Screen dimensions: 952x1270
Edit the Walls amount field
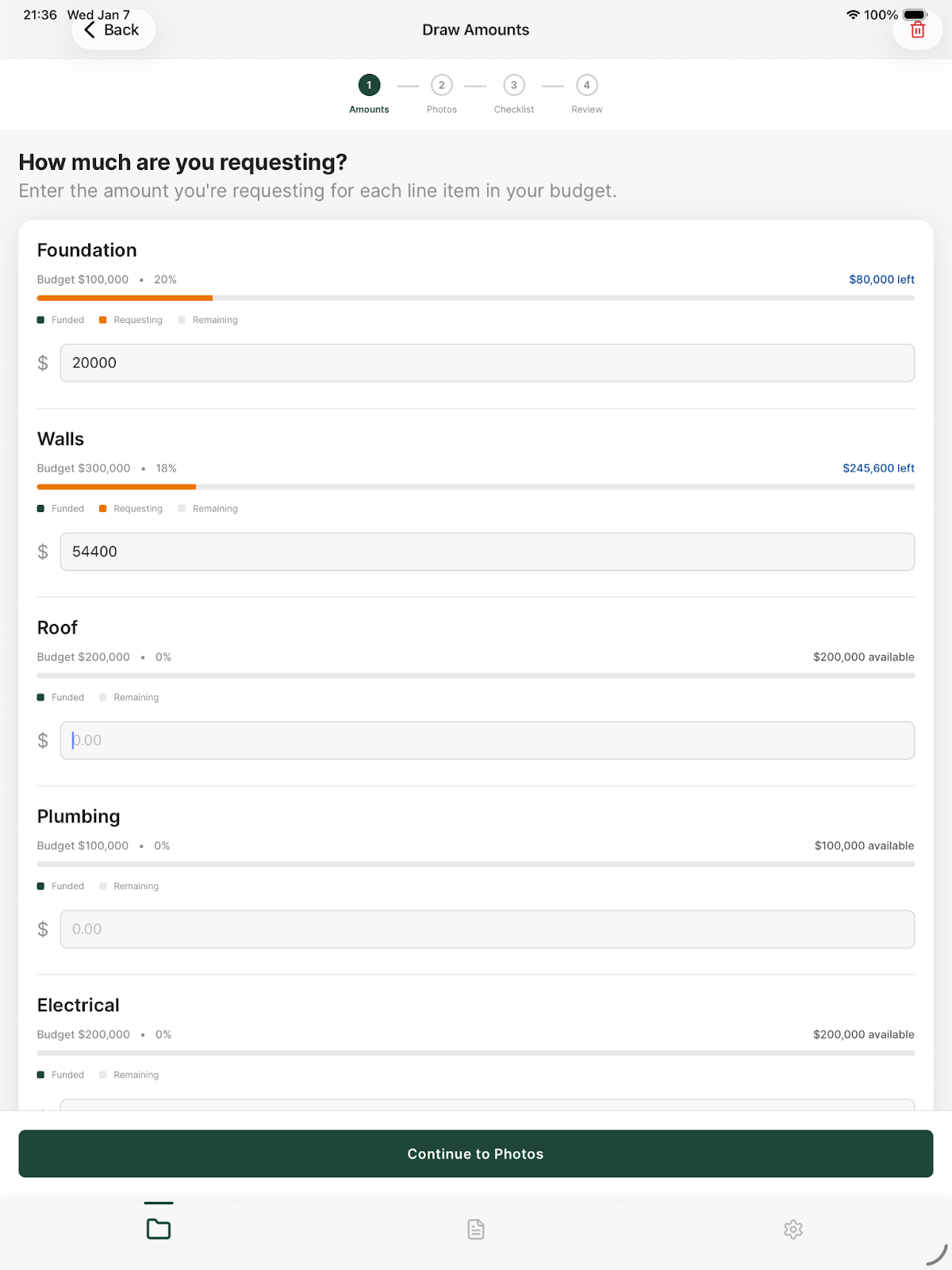[x=487, y=552]
